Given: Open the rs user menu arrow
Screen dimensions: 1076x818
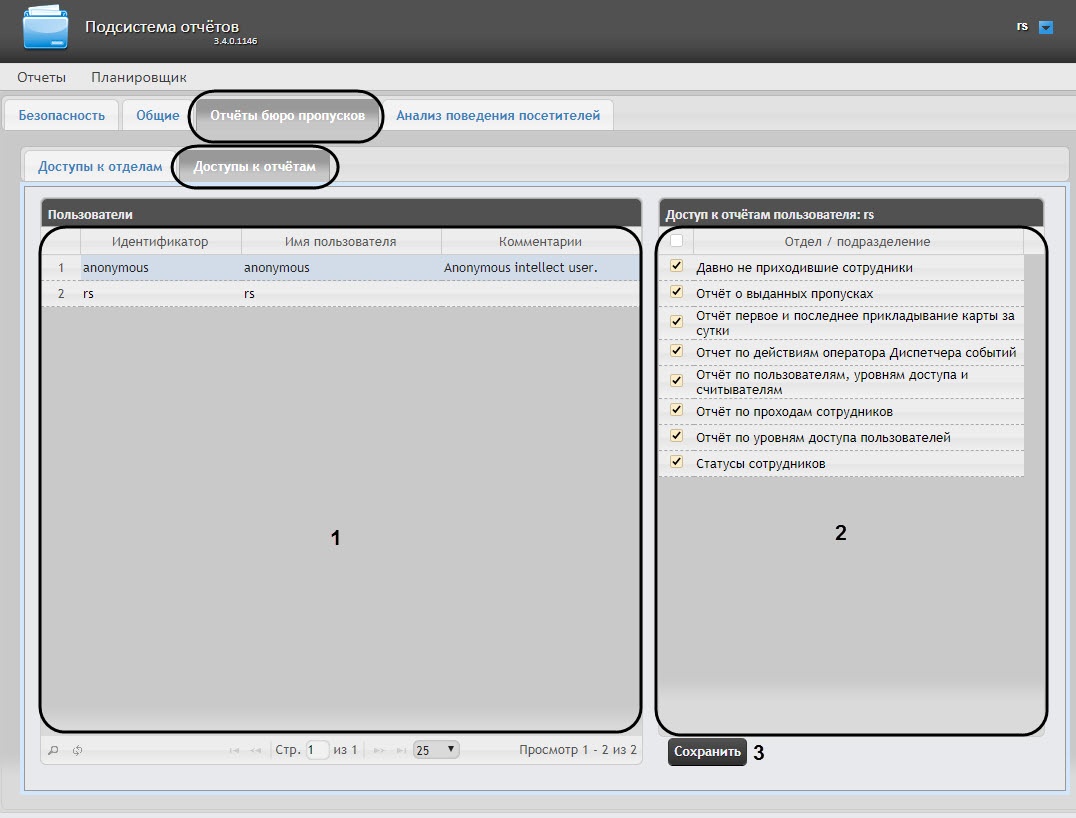Looking at the screenshot, I should (x=1046, y=27).
